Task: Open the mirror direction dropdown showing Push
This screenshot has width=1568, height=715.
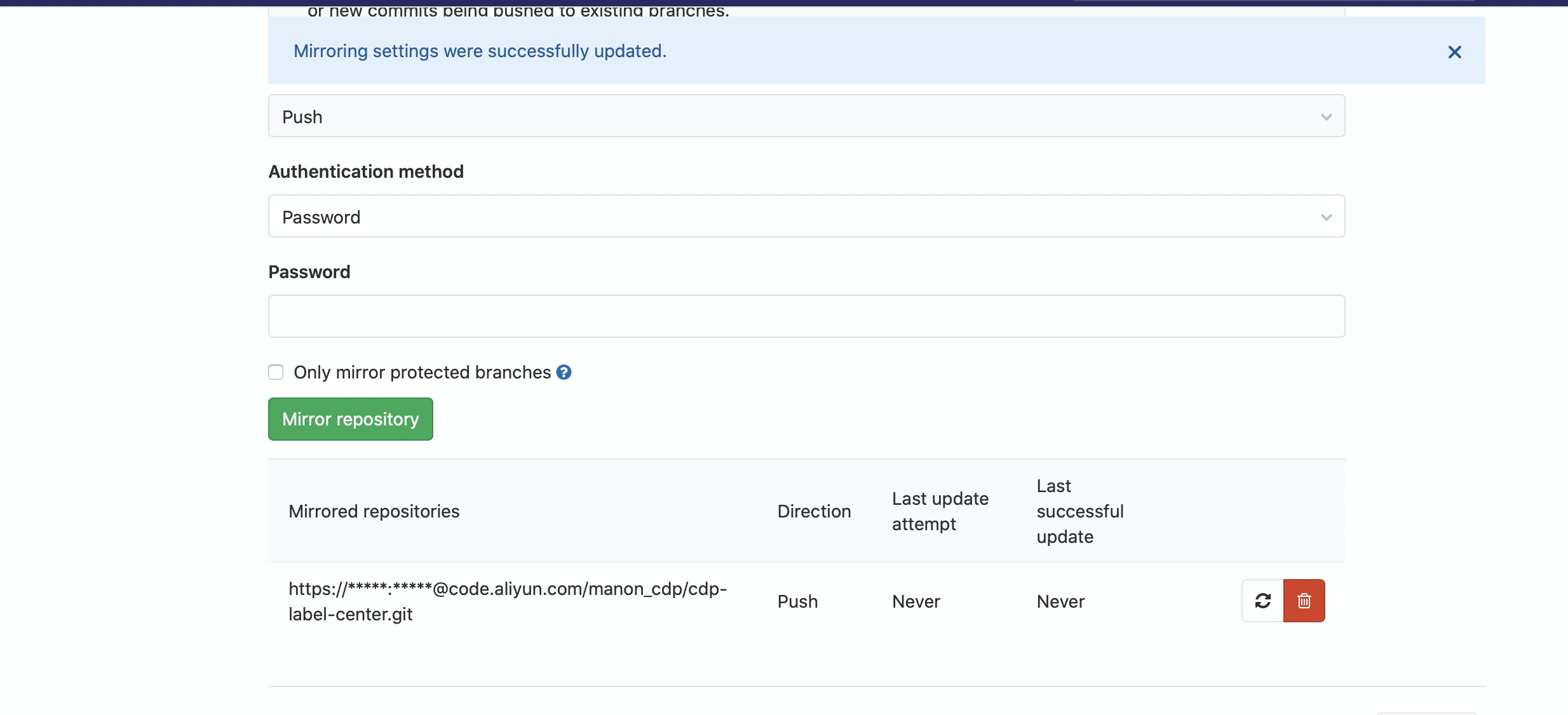Action: [806, 116]
